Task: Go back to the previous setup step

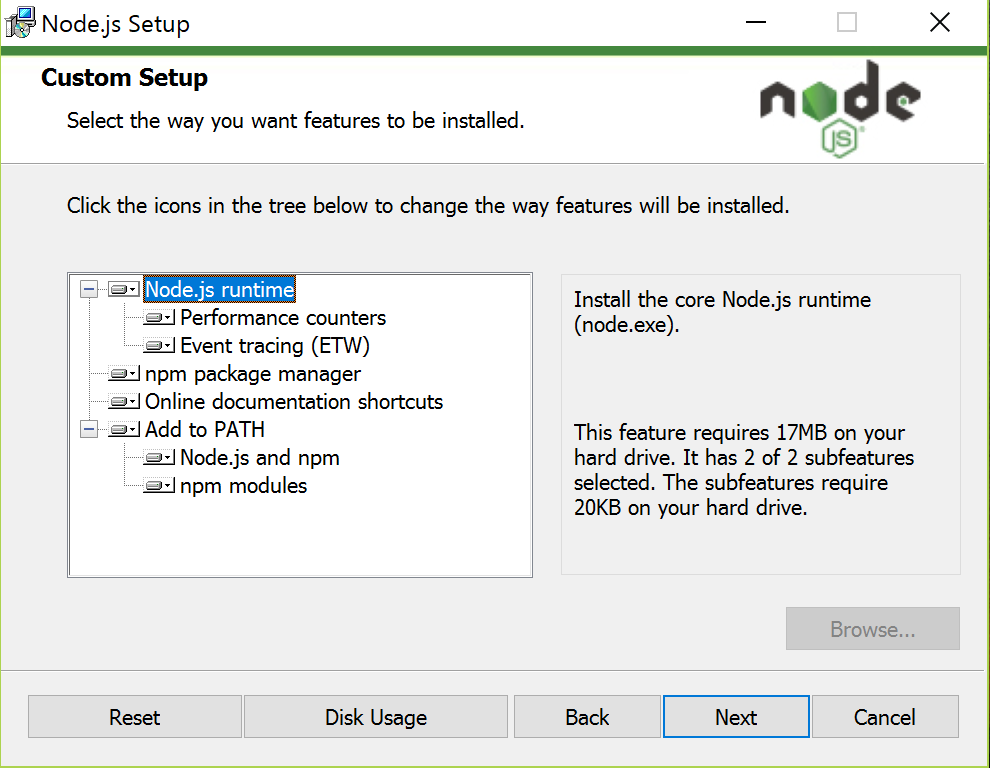Action: [586, 716]
